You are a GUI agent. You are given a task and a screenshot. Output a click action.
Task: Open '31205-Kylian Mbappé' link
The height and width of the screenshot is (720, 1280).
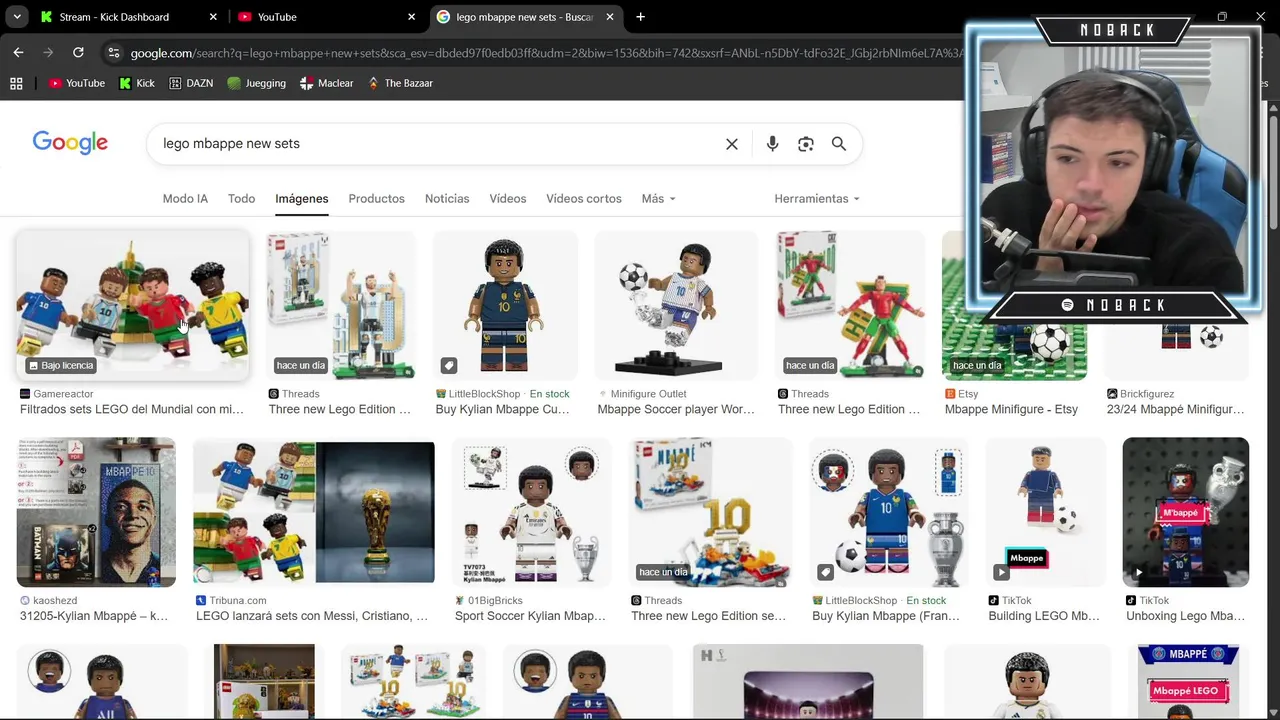(x=94, y=616)
